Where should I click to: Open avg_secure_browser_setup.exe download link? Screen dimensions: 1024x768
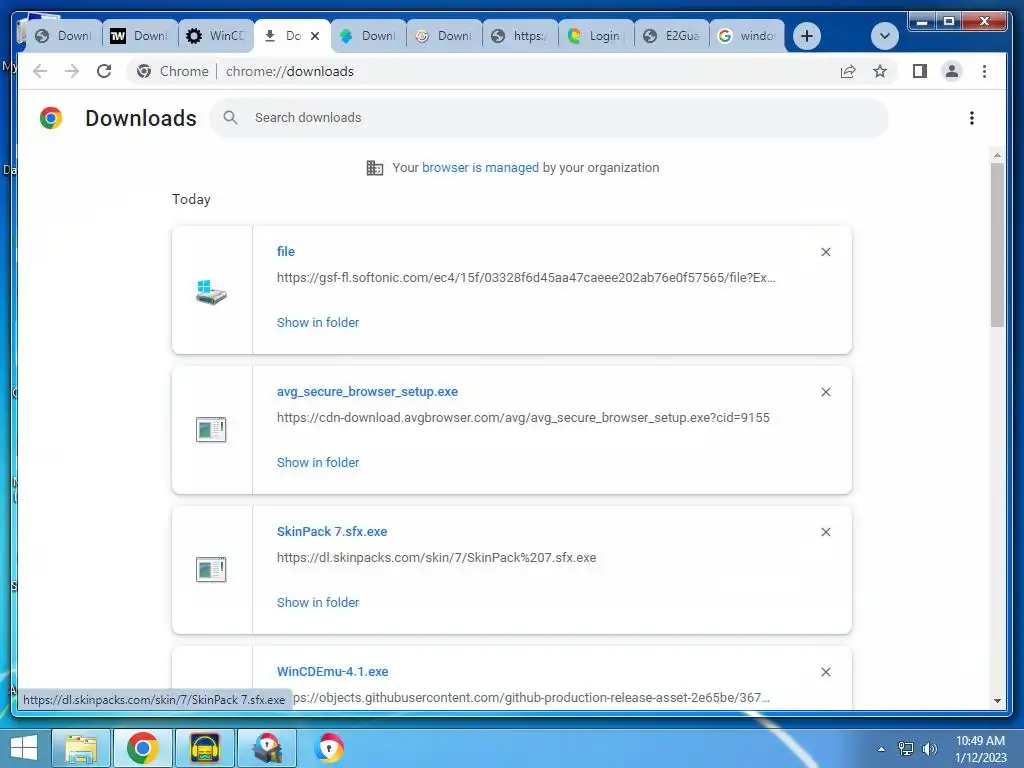(367, 392)
